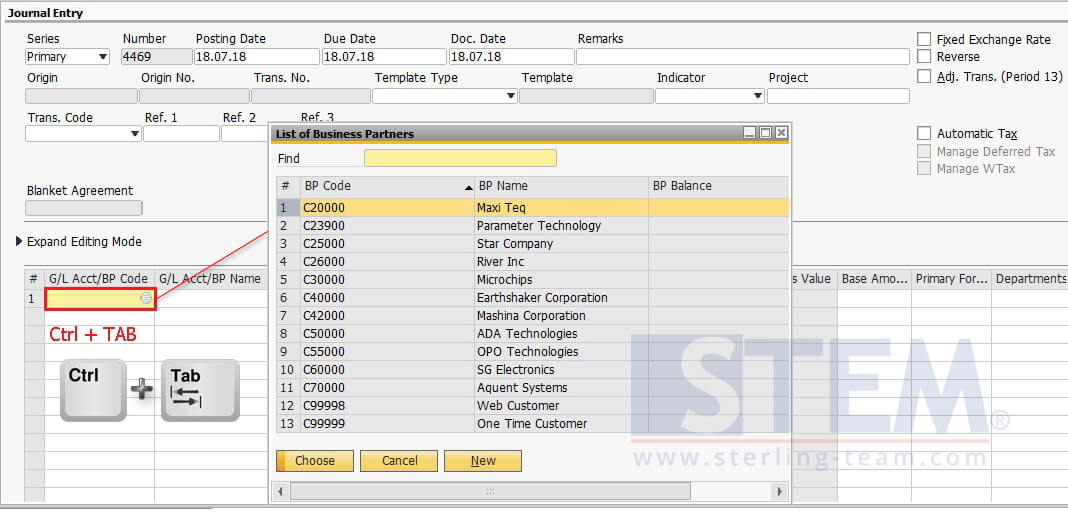Expand the Expand Editing Mode section
1068x527 pixels.
pos(19,242)
